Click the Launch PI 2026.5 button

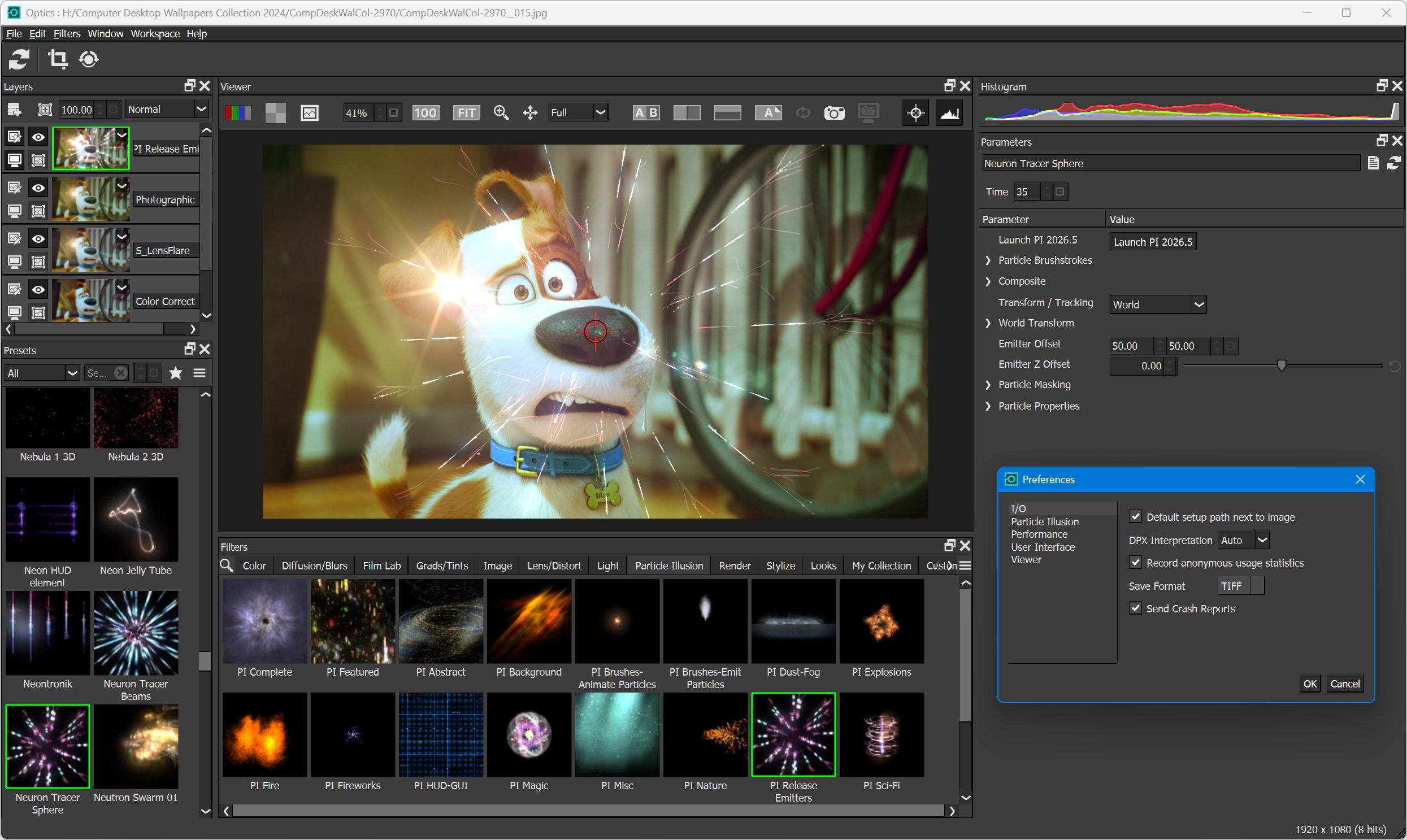point(1153,242)
